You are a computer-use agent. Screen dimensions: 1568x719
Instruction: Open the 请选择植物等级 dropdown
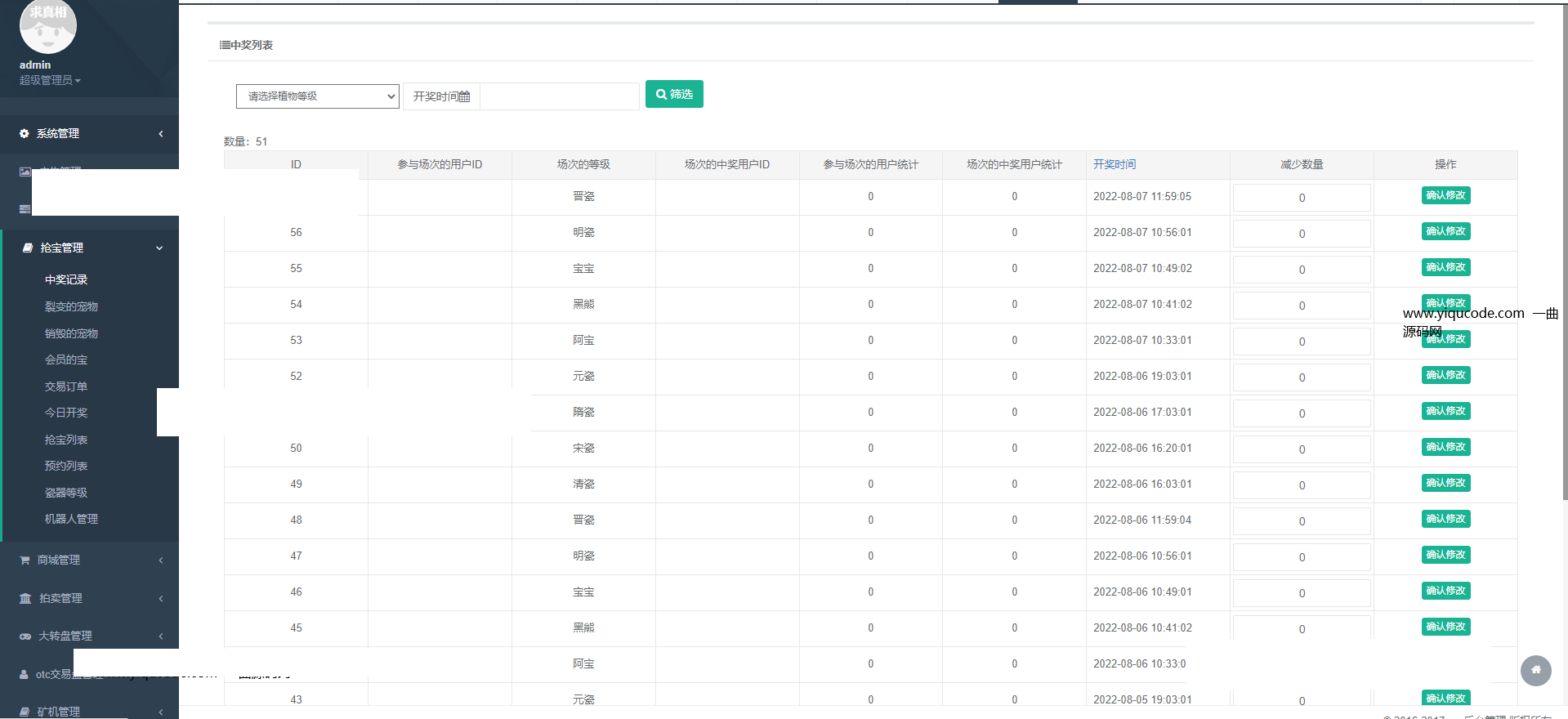[317, 96]
